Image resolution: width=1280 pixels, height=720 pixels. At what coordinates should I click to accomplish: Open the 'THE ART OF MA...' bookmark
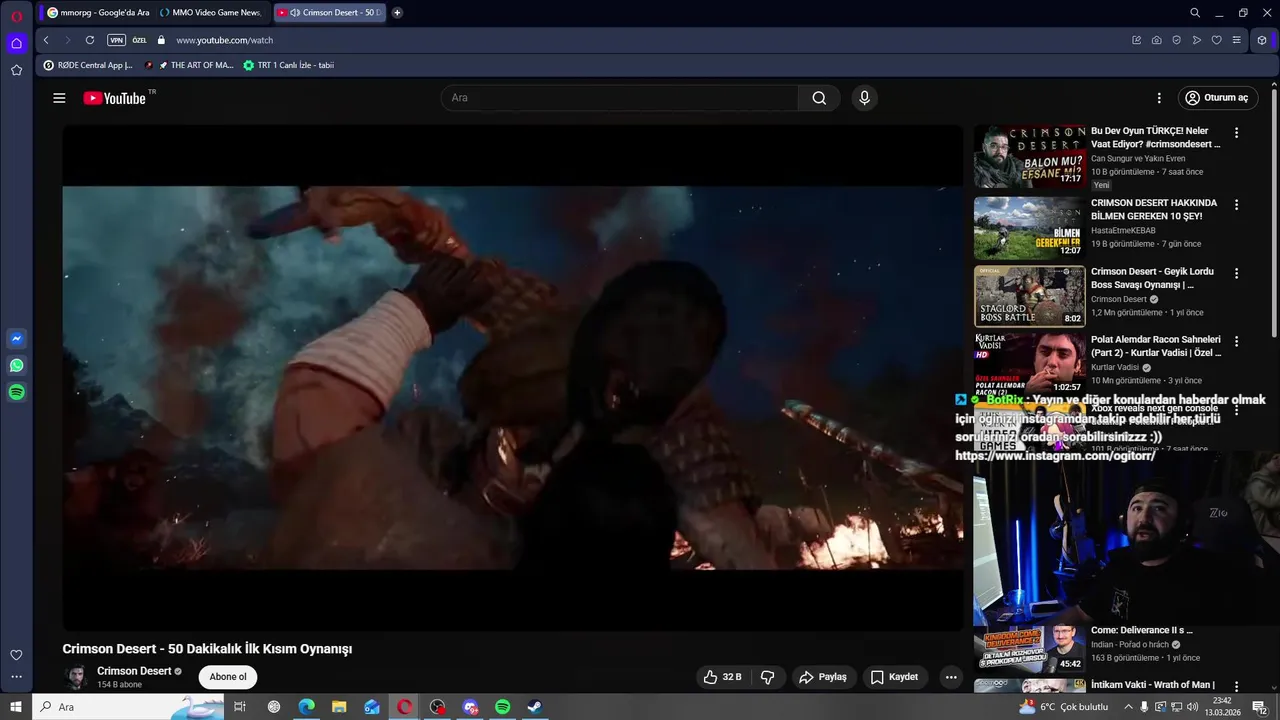click(189, 65)
